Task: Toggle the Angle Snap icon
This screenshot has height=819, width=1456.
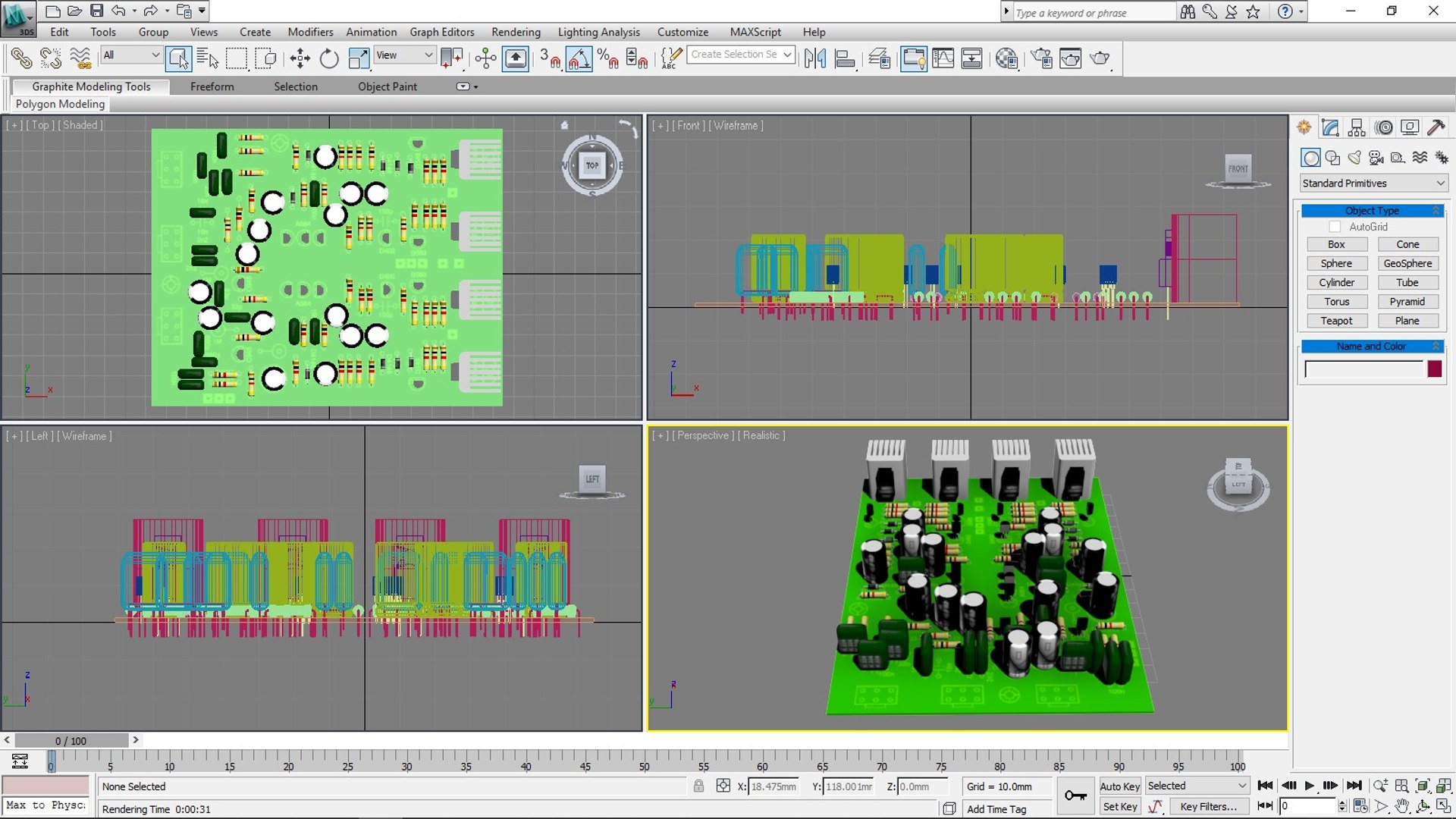Action: (579, 58)
